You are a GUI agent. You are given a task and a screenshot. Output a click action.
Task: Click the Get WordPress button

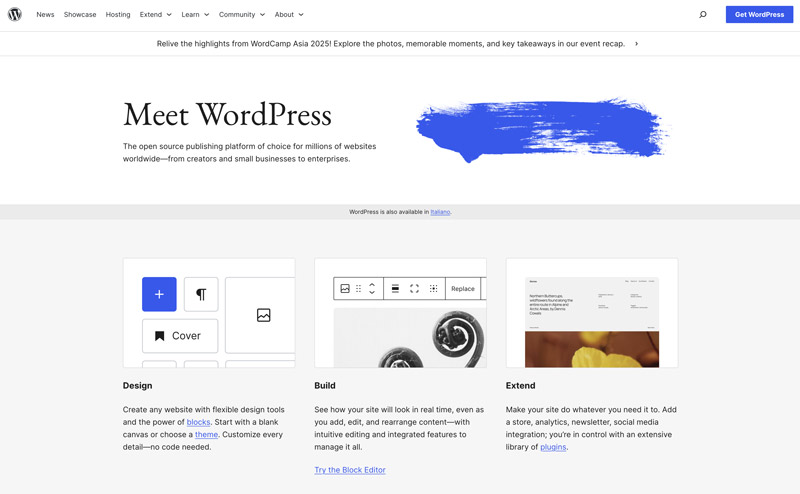759,14
